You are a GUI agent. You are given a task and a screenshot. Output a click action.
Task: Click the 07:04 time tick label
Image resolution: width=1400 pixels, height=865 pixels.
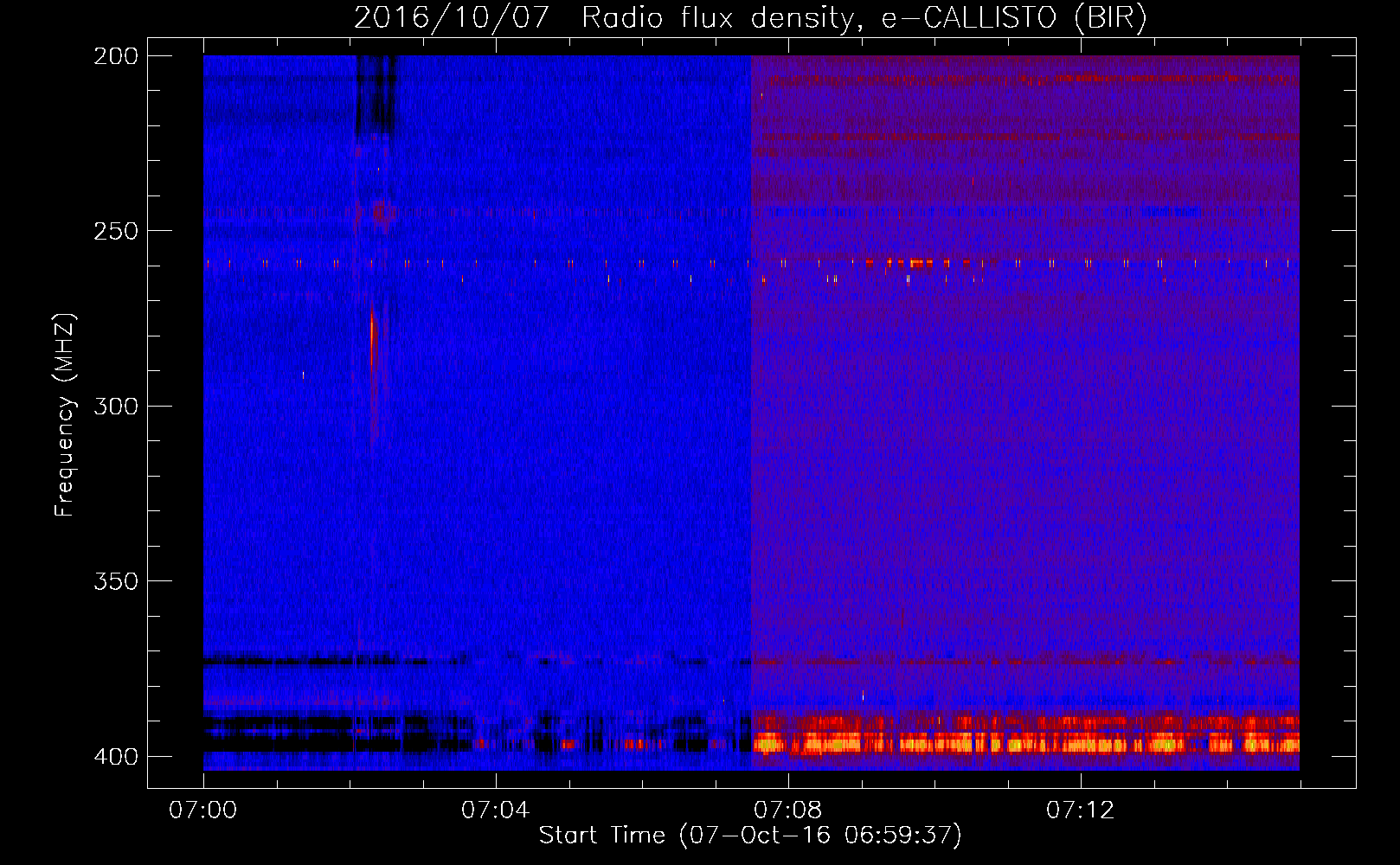coord(496,810)
